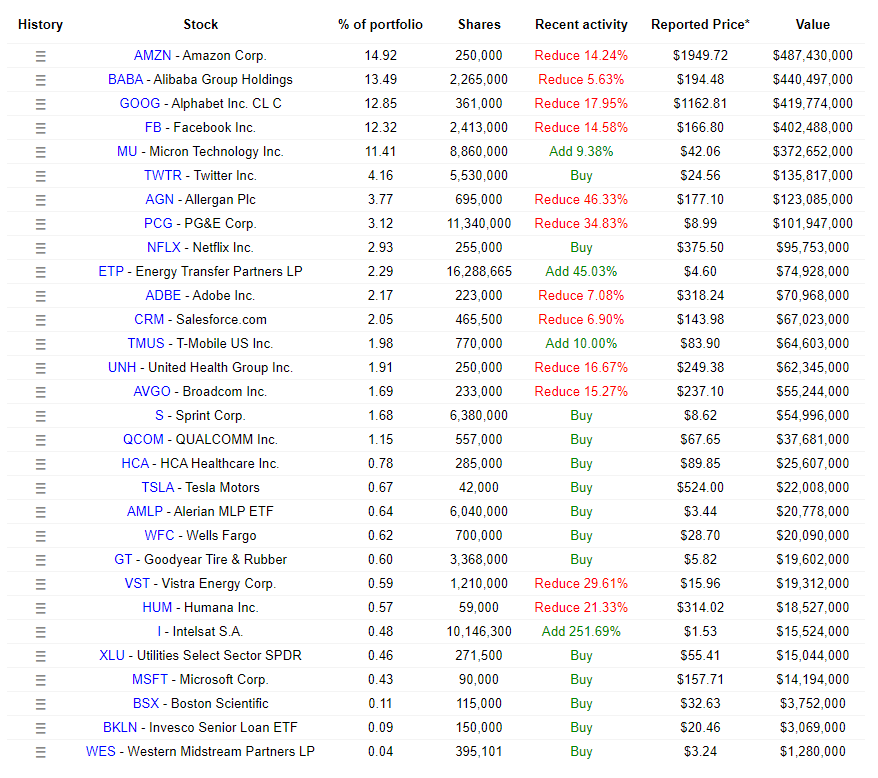Follow the TSLA ticker link
878x778 pixels.
[x=157, y=488]
